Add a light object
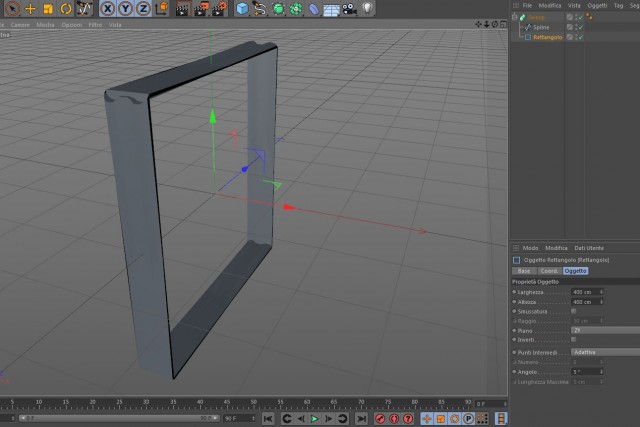The image size is (640, 427). 367,8
